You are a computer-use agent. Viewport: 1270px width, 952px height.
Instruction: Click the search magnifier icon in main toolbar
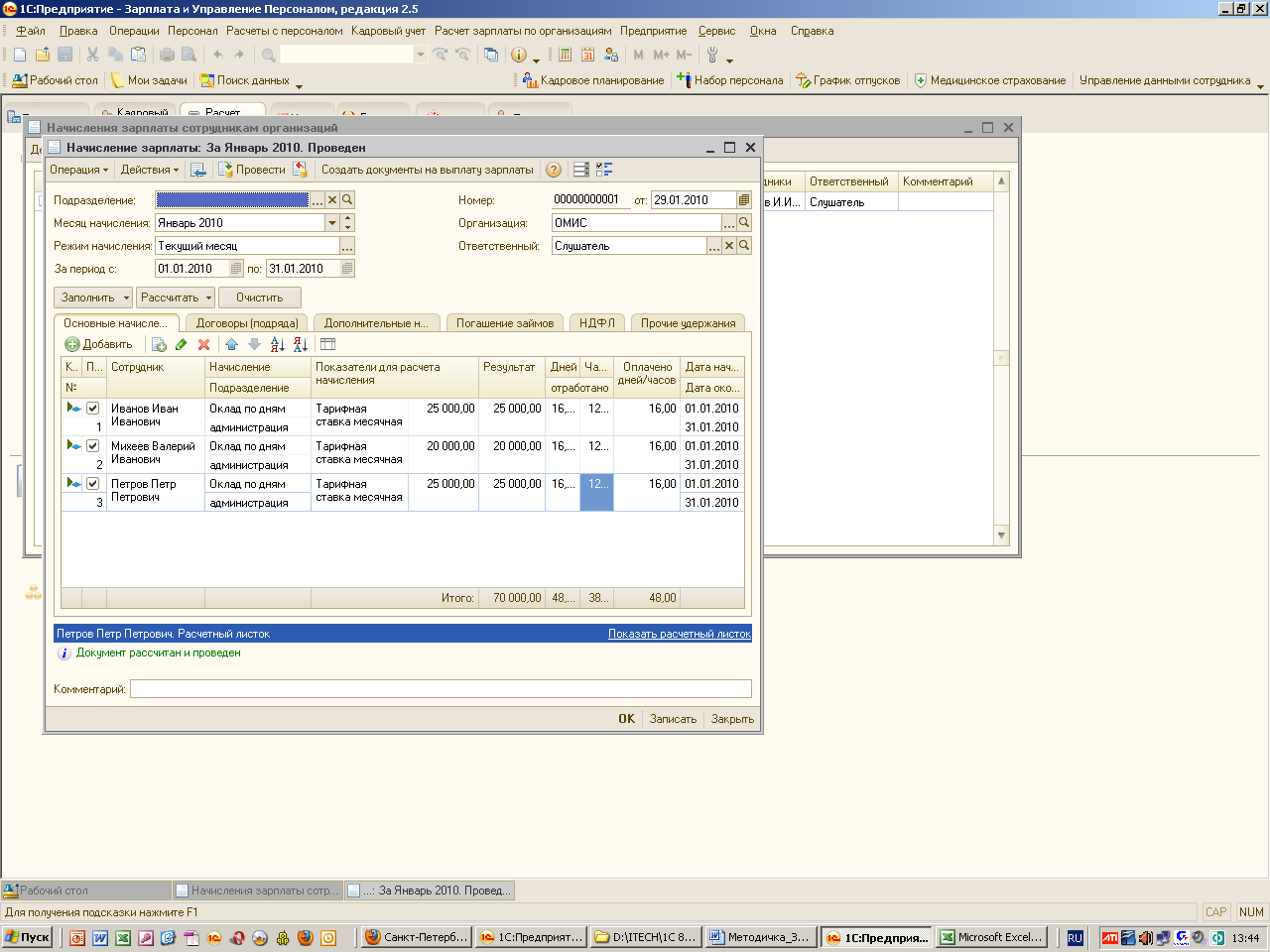click(x=269, y=55)
